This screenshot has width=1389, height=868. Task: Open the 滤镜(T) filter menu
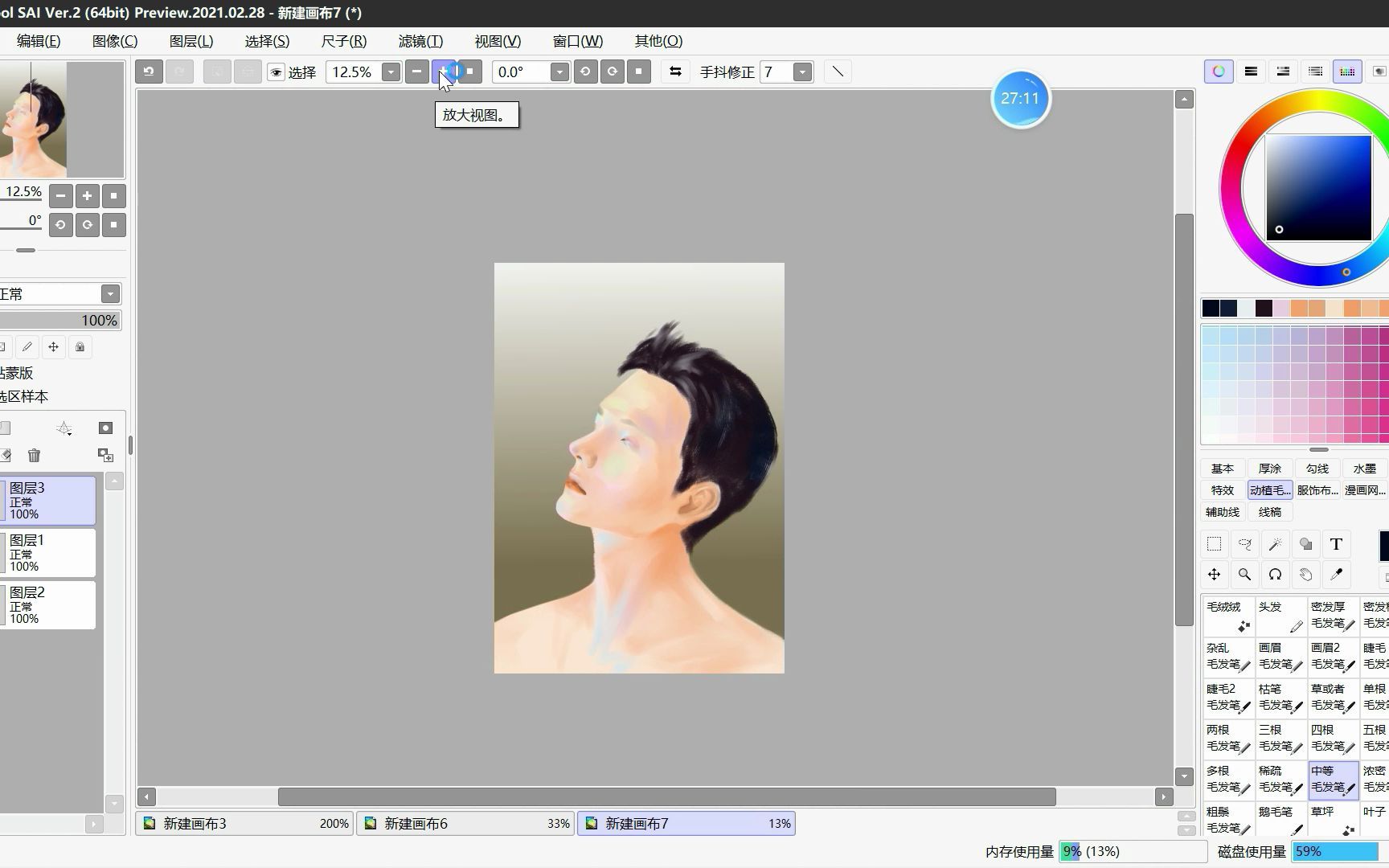click(420, 41)
